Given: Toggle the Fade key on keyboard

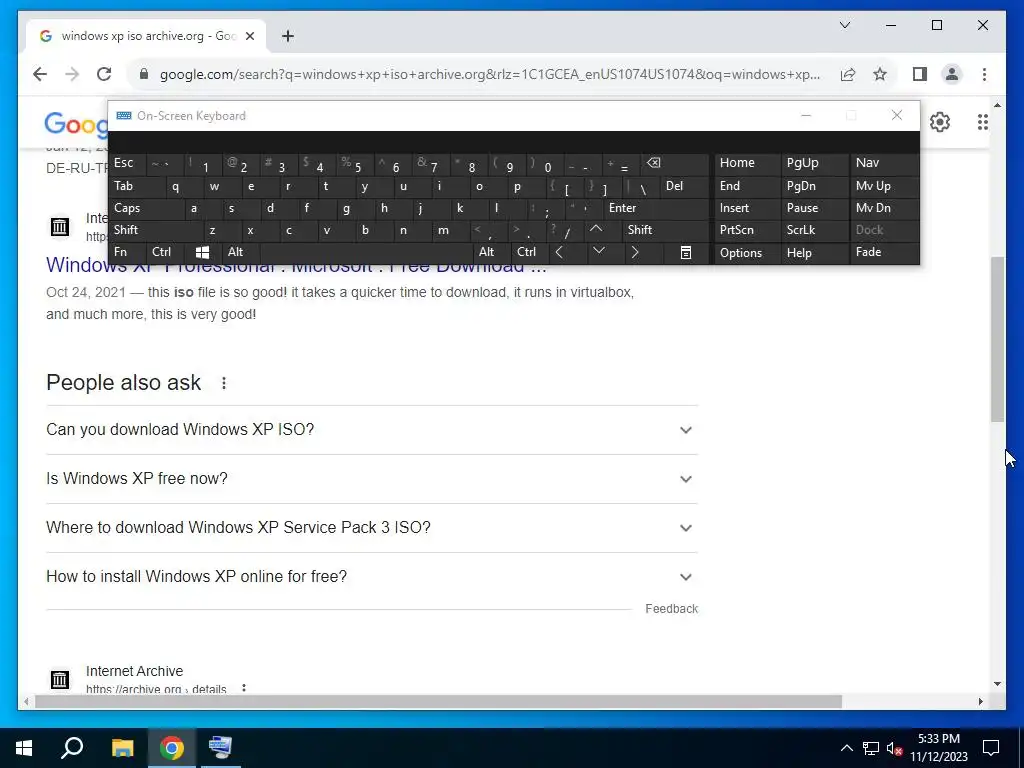Looking at the screenshot, I should (x=884, y=252).
